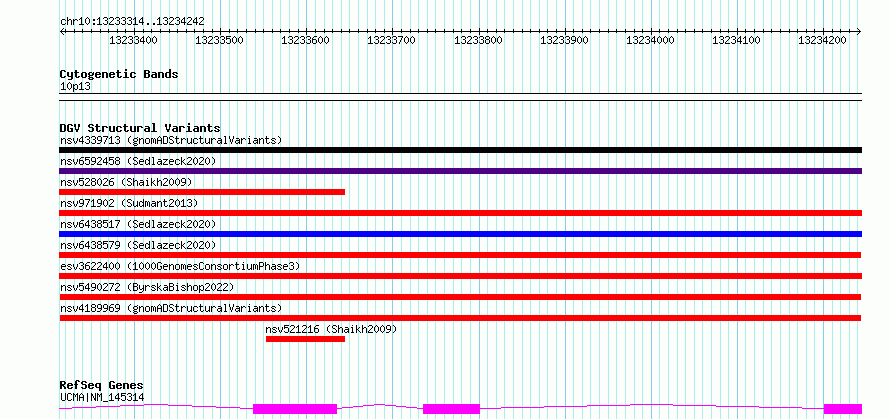Click the red esv3622400 variant bar

[460, 276]
